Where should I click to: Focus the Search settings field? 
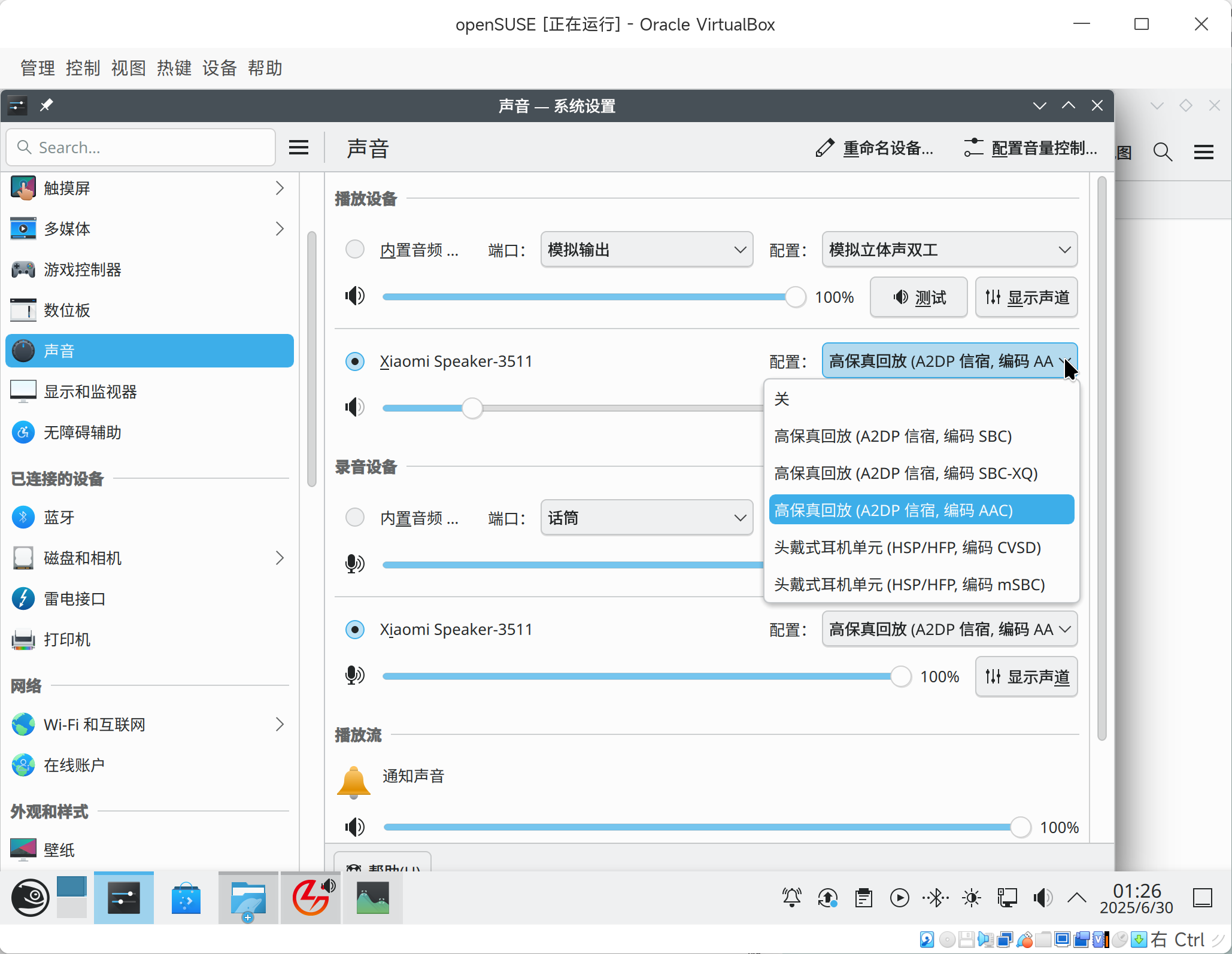(141, 147)
